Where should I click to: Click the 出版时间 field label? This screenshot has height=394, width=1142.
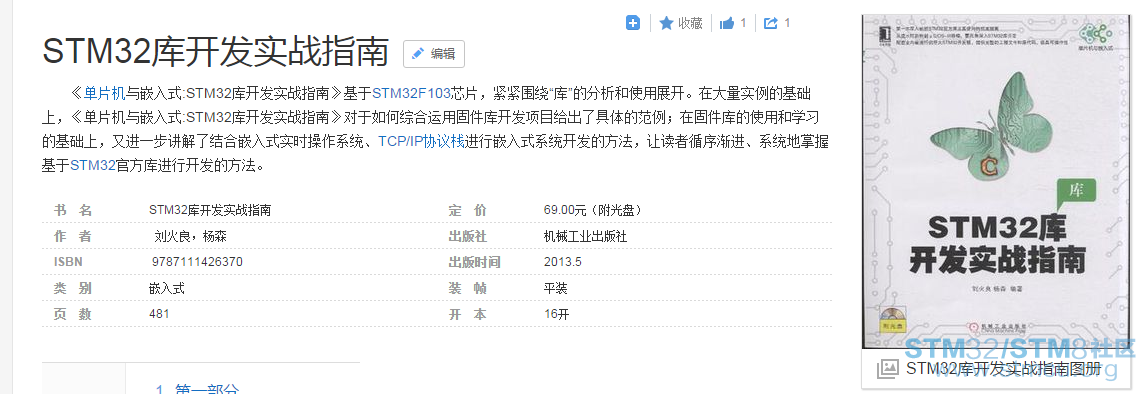point(474,262)
